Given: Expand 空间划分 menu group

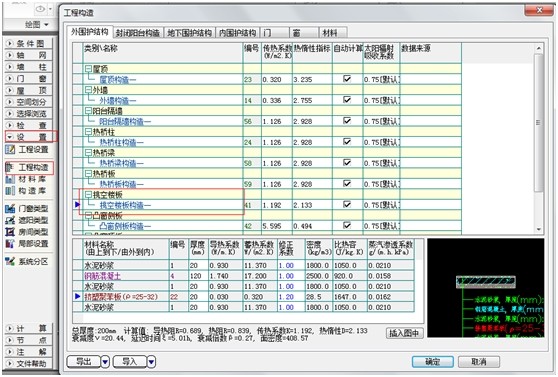Looking at the screenshot, I should coord(28,102).
